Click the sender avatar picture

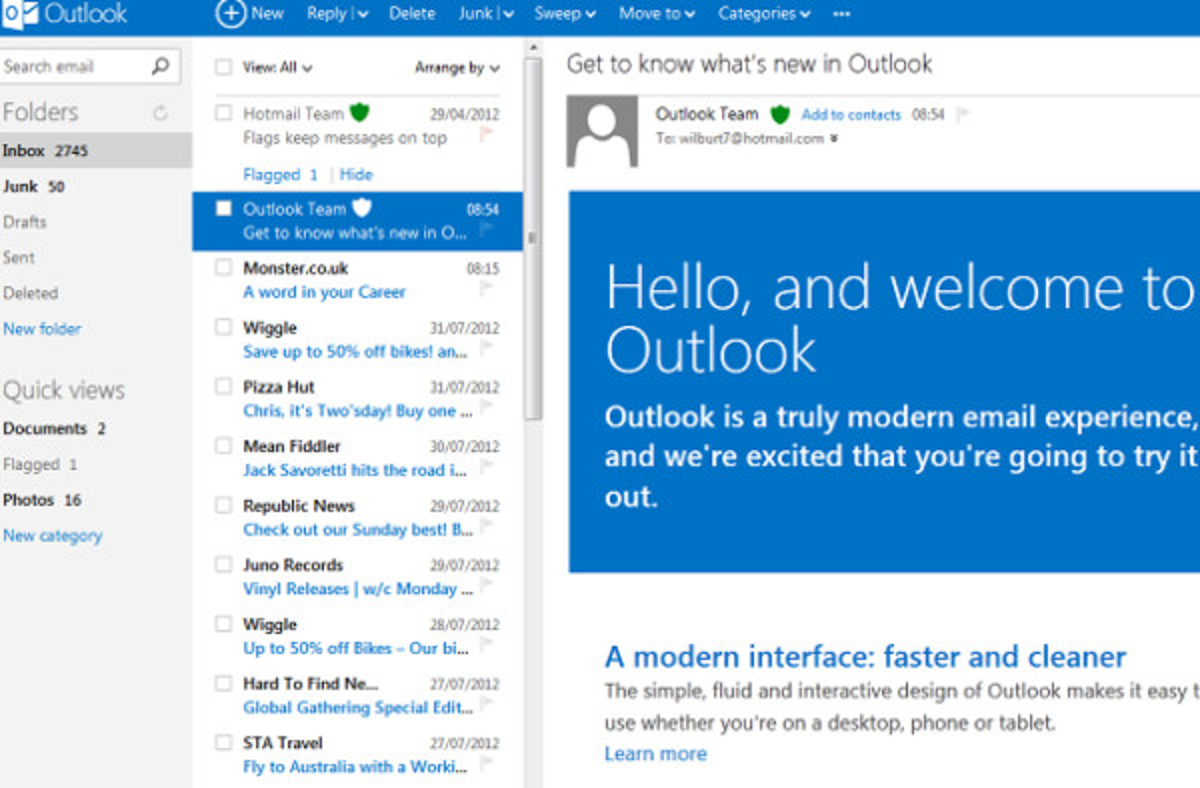point(602,131)
